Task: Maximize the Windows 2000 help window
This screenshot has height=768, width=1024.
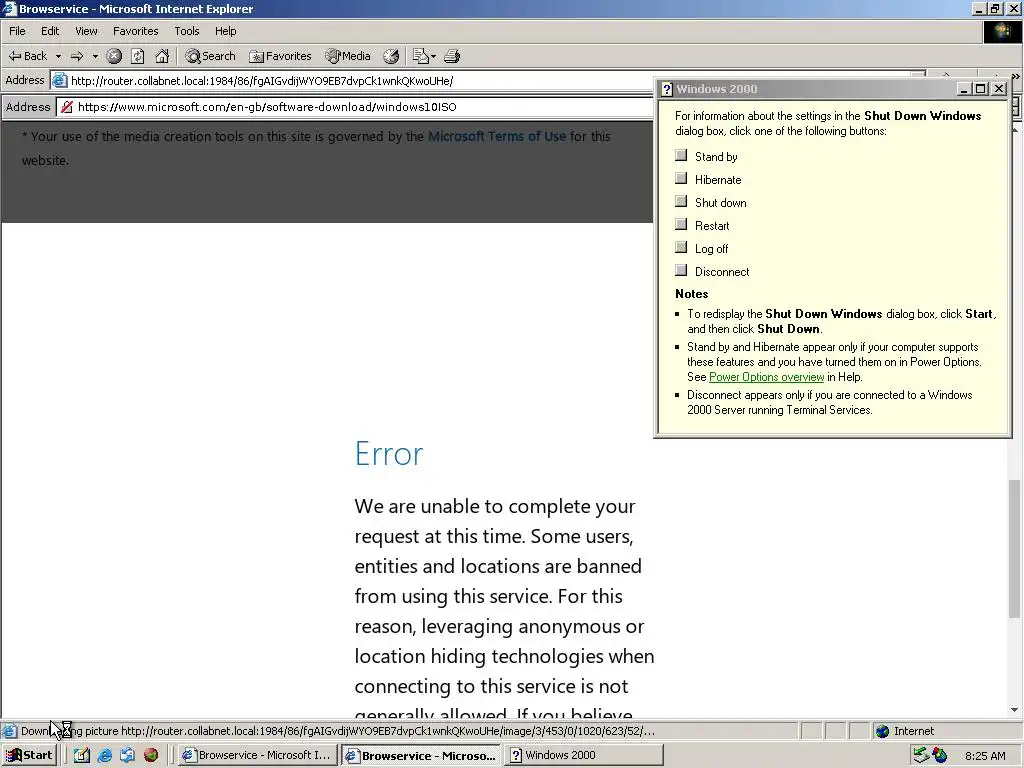Action: click(x=980, y=89)
